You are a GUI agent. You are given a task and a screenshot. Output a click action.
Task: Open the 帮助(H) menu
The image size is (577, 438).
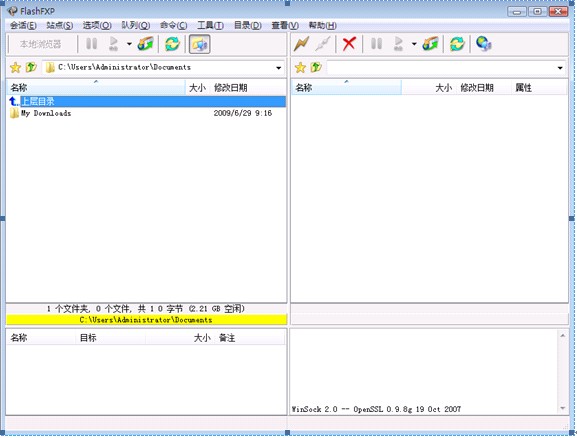322,25
